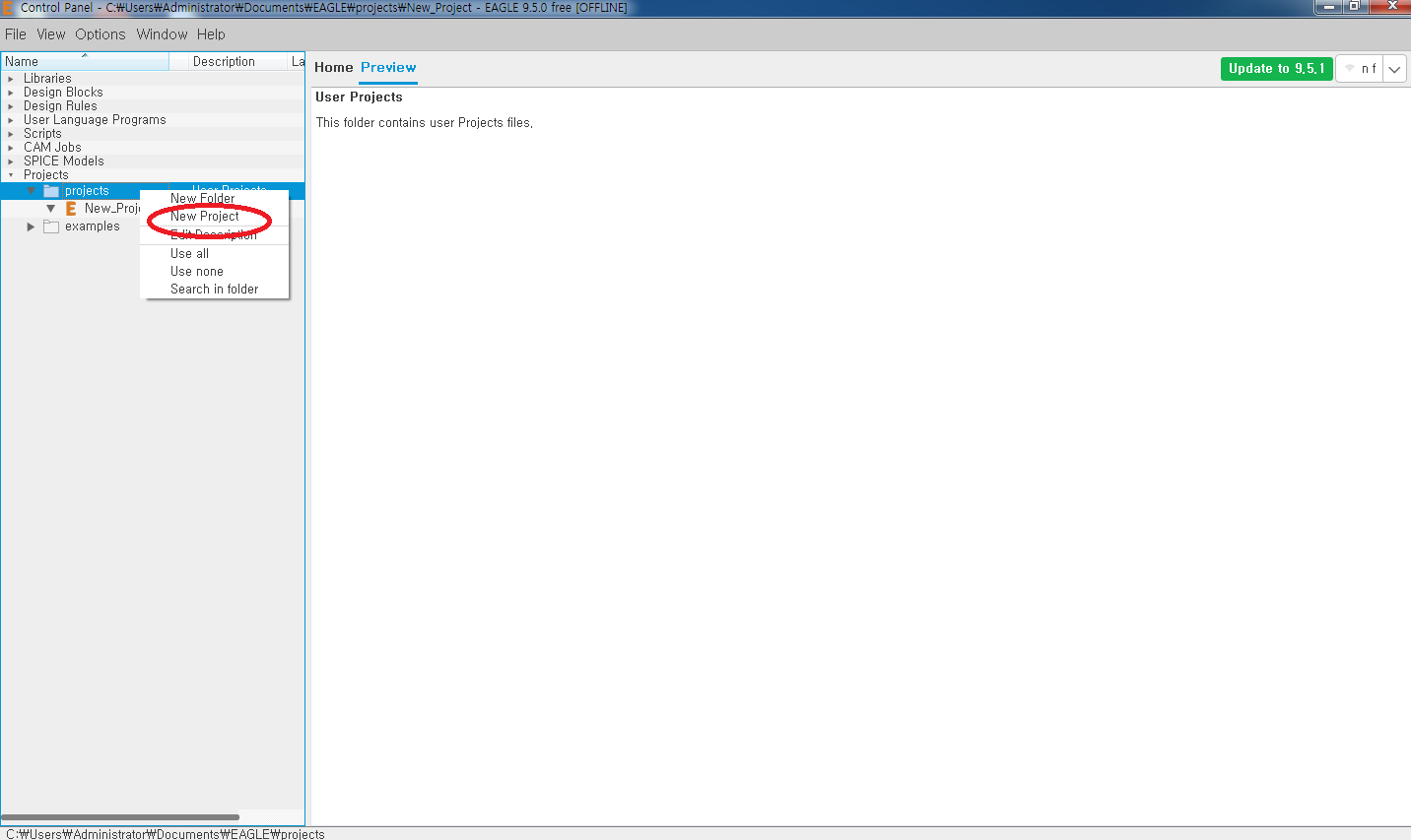Choose New Project from context menu

215,217
